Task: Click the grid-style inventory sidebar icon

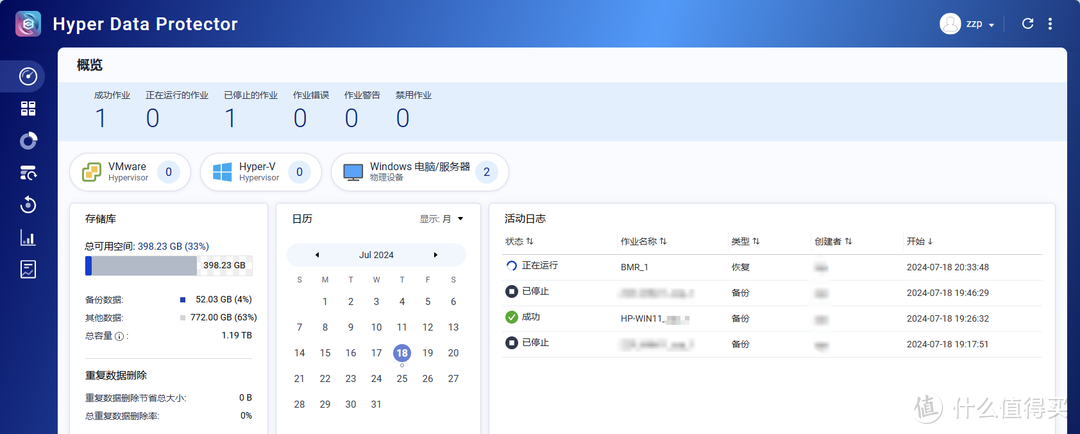Action: coord(28,108)
